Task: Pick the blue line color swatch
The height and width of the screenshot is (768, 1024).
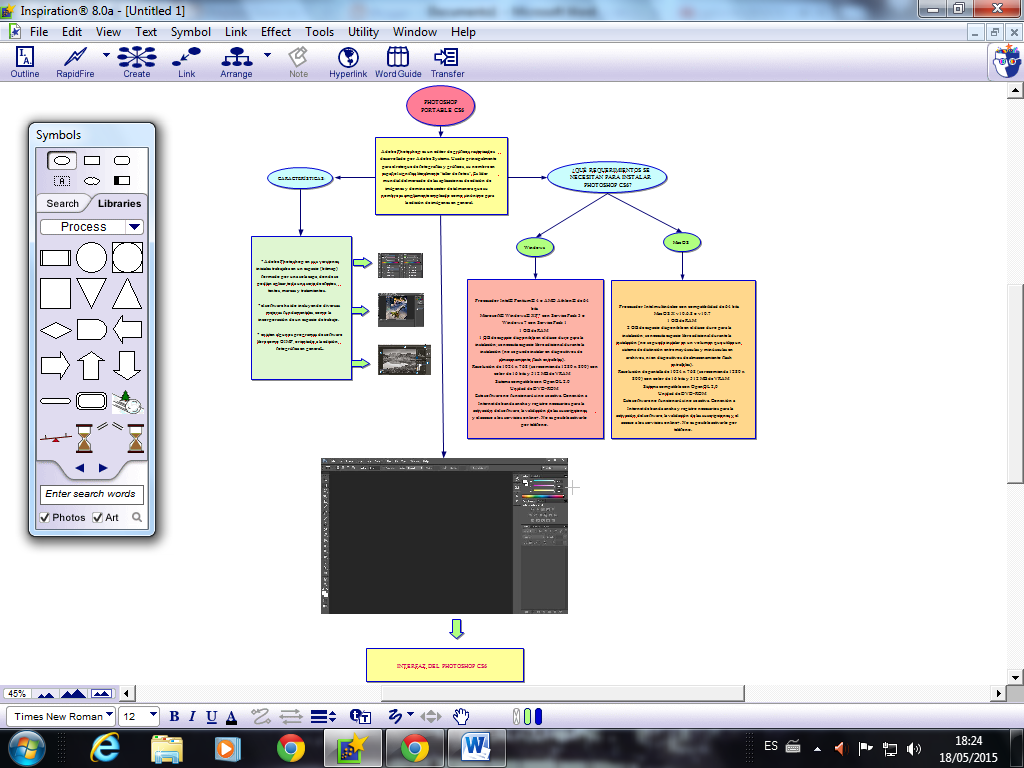Action: 538,716
